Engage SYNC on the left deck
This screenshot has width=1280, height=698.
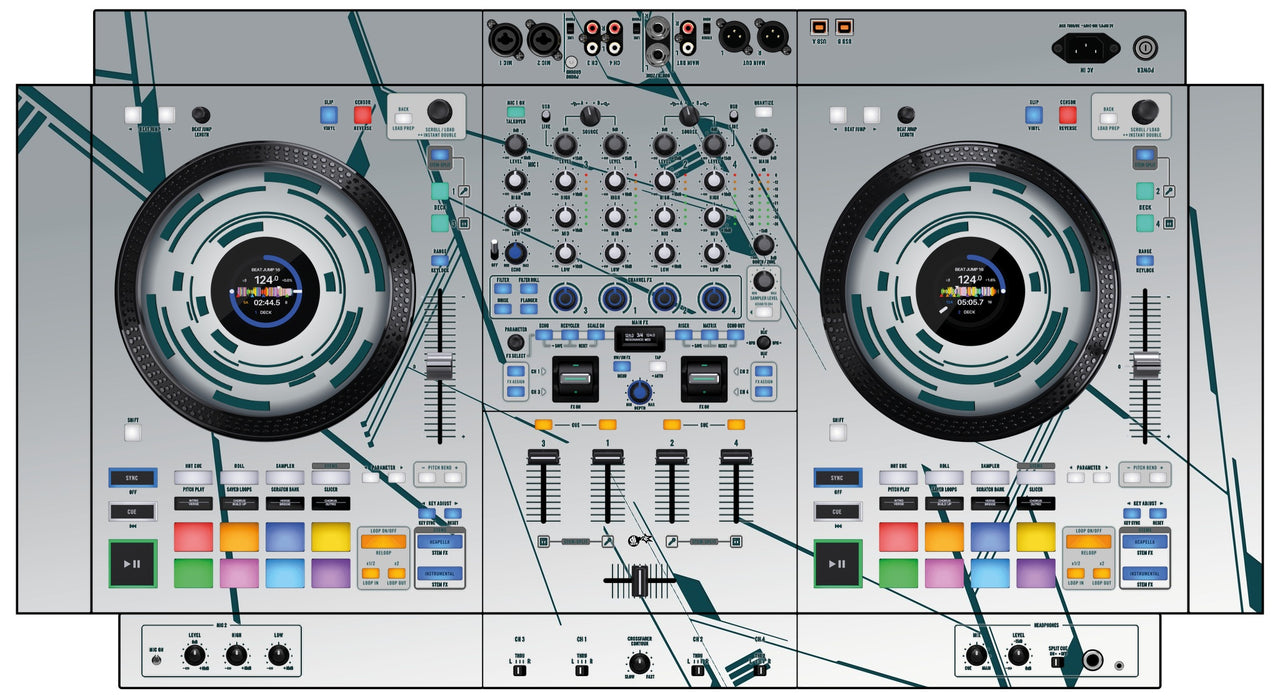pos(133,478)
